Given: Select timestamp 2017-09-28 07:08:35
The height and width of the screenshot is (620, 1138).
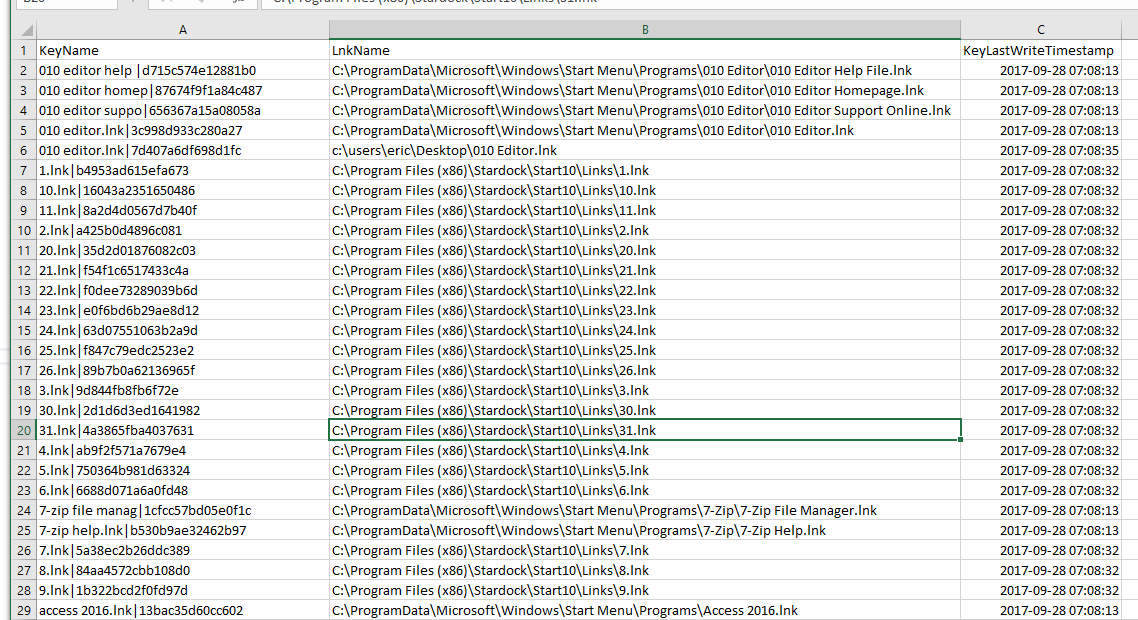Looking at the screenshot, I should 1041,150.
